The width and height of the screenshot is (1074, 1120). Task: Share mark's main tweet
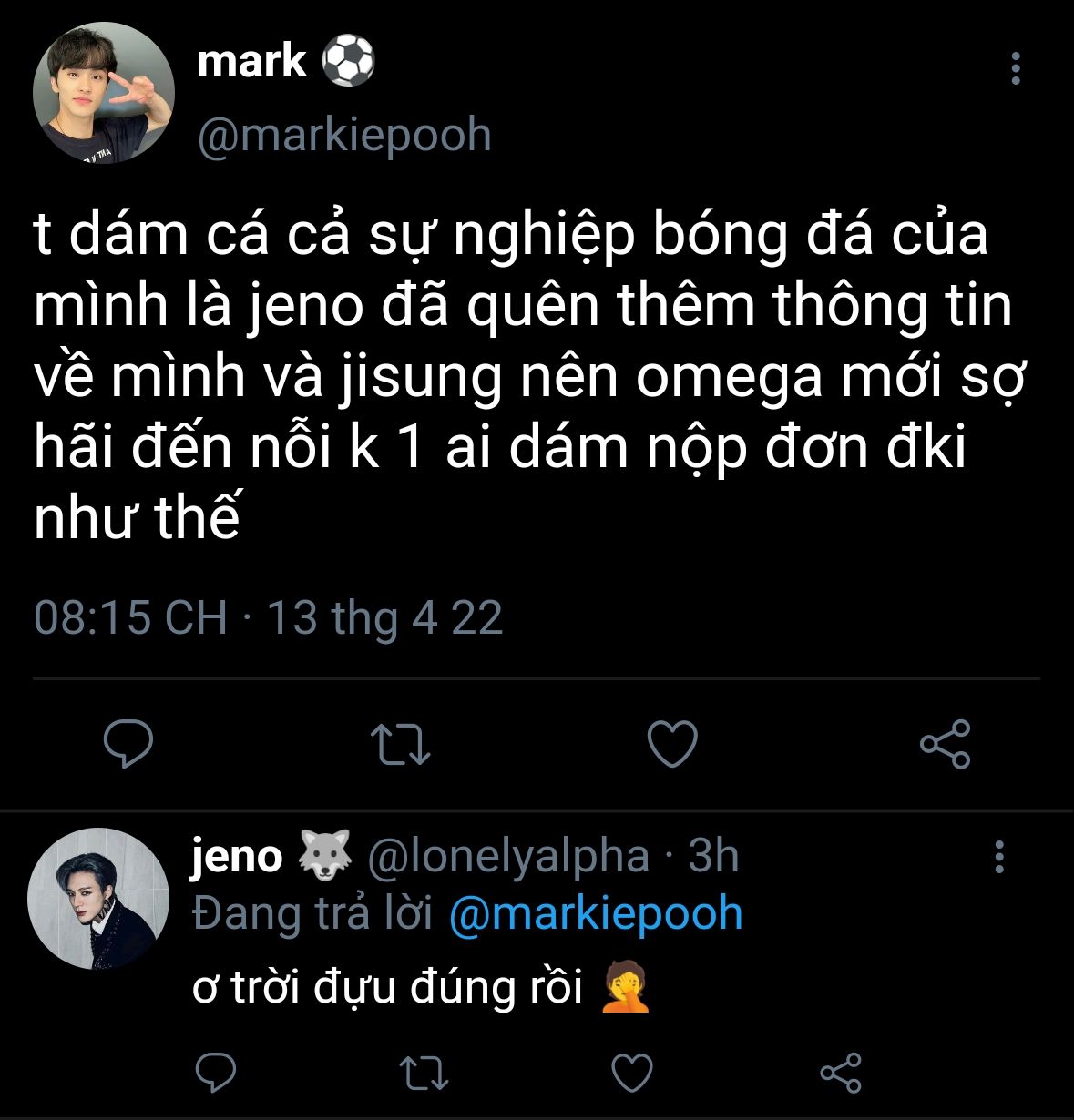click(946, 744)
